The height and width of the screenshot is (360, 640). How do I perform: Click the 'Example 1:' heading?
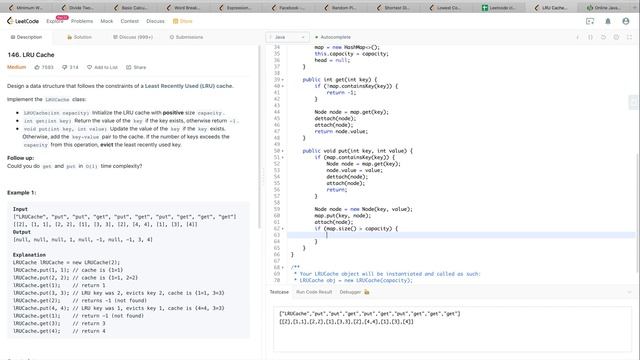click(x=22, y=193)
